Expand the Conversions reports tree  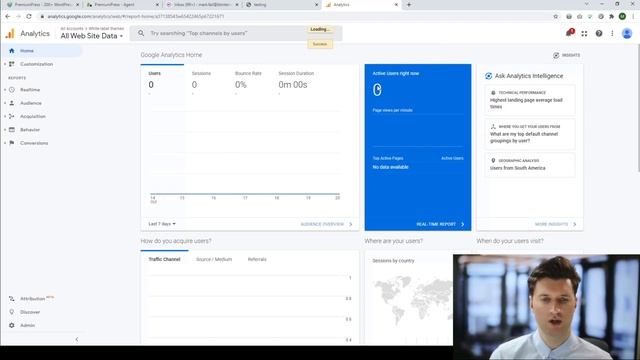pyautogui.click(x=5, y=143)
